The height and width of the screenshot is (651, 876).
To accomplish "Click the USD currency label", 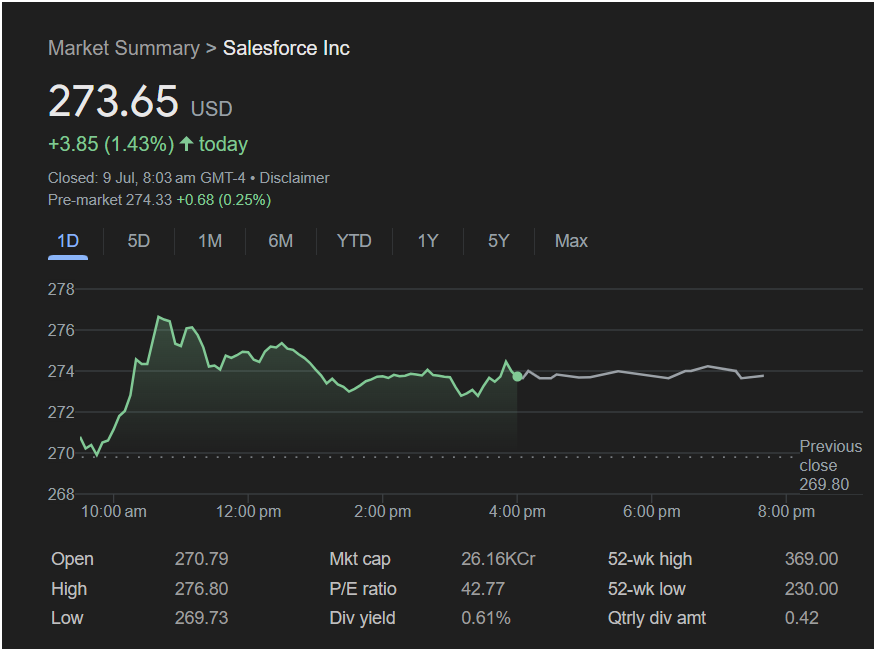I will 212,108.
